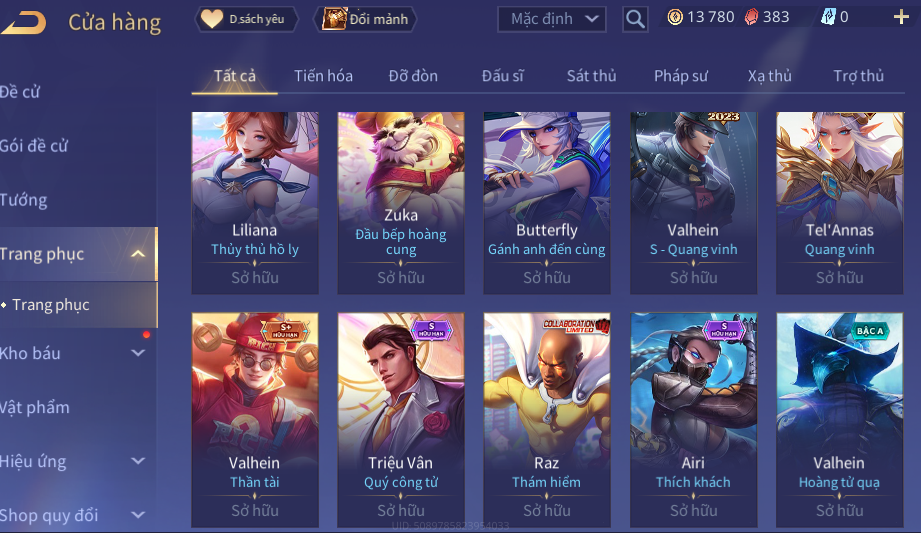Open Gói đề cử in sidebar
Screen dimensions: 921x533
pyautogui.click(x=34, y=146)
